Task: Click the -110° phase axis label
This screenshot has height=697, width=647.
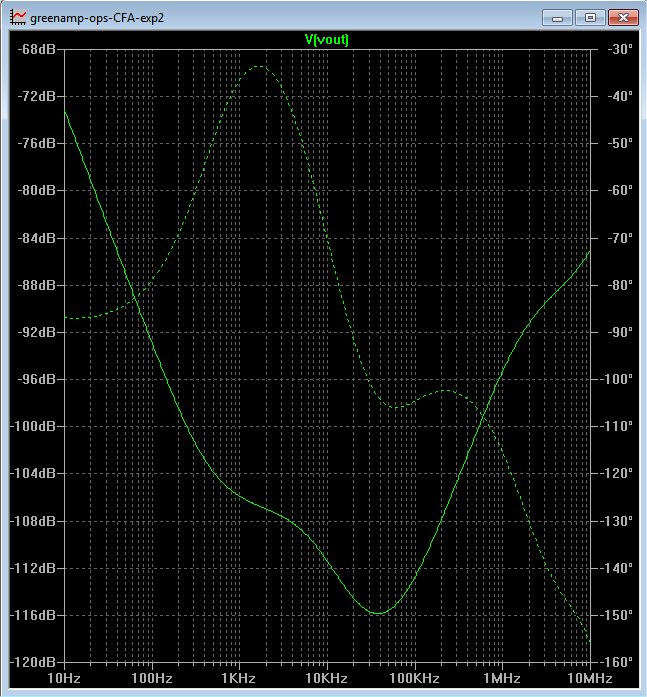Action: [x=616, y=426]
